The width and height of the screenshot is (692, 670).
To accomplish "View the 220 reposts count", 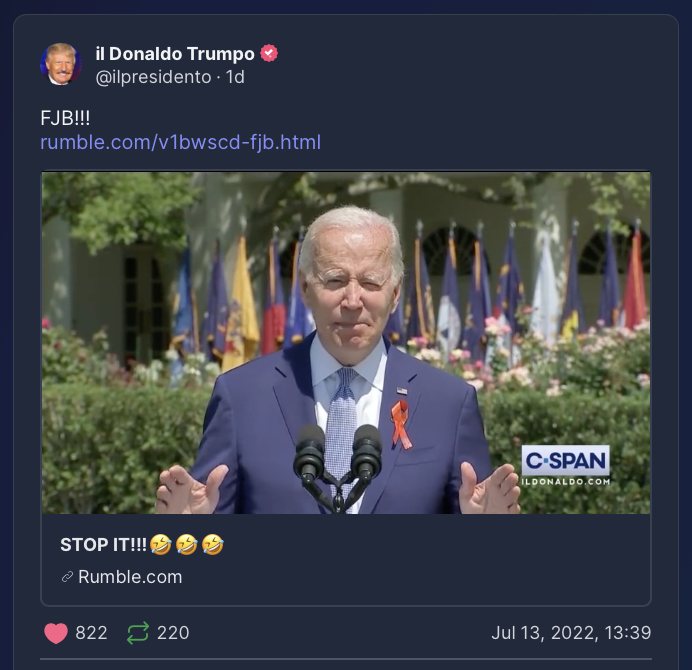I will [x=173, y=633].
